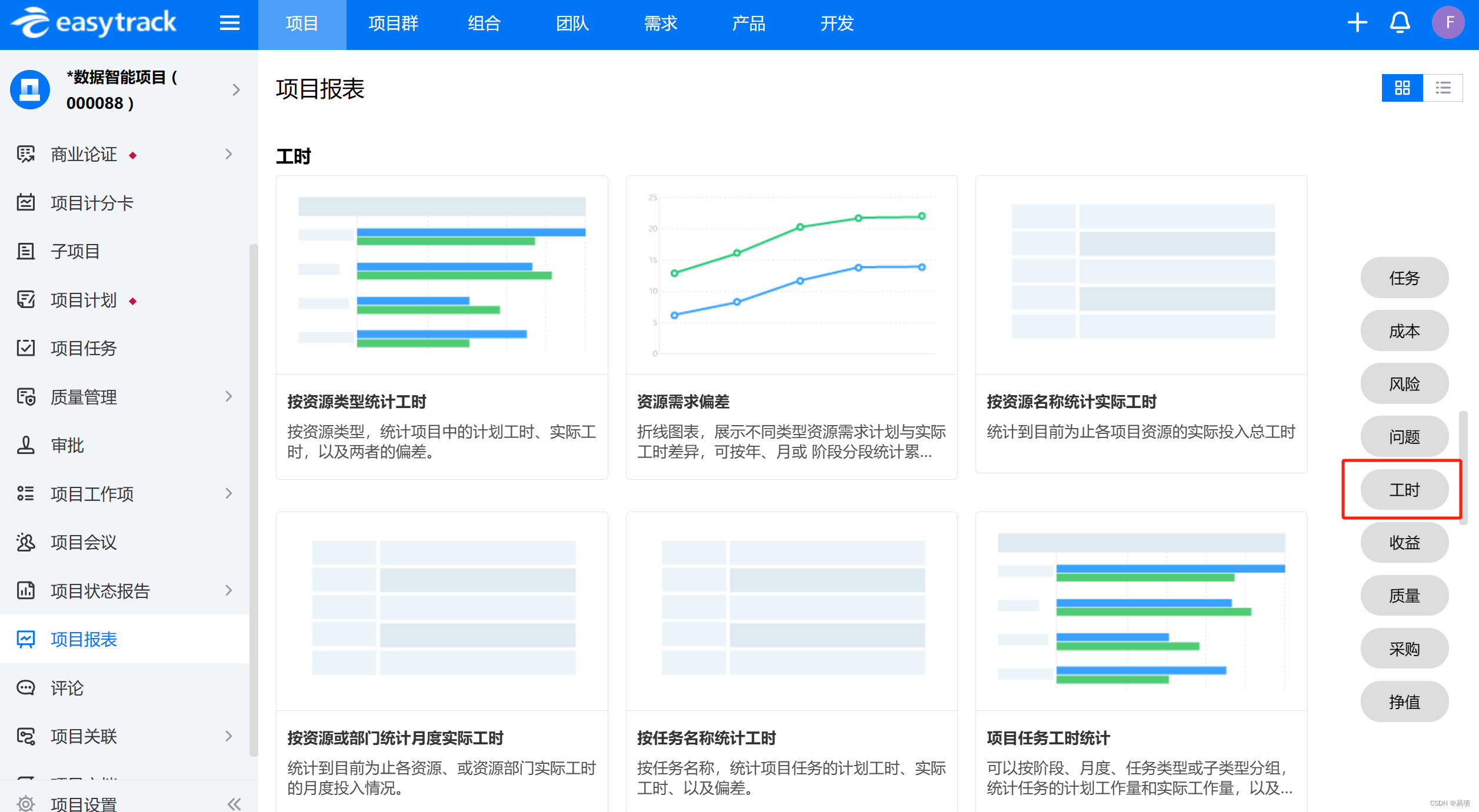Click the page scrollbar on right edge
Viewport: 1479px width, 812px height.
[x=1463, y=467]
